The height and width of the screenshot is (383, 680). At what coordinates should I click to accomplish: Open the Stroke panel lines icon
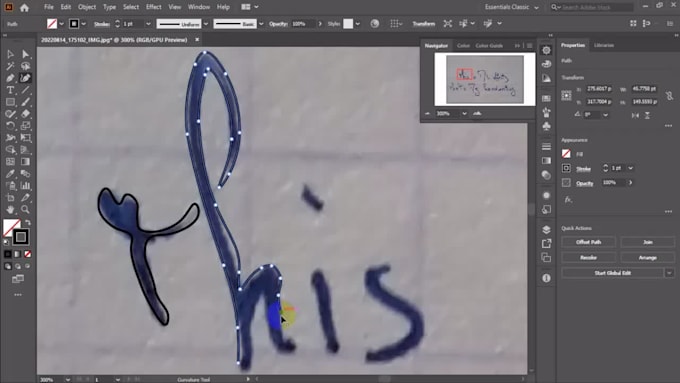coord(546,146)
